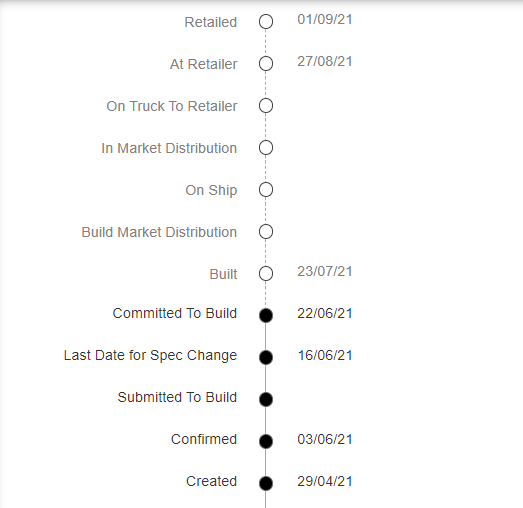Screen dimensions: 523x508
Task: Select the At Retailer hollow circle
Action: pos(266,64)
